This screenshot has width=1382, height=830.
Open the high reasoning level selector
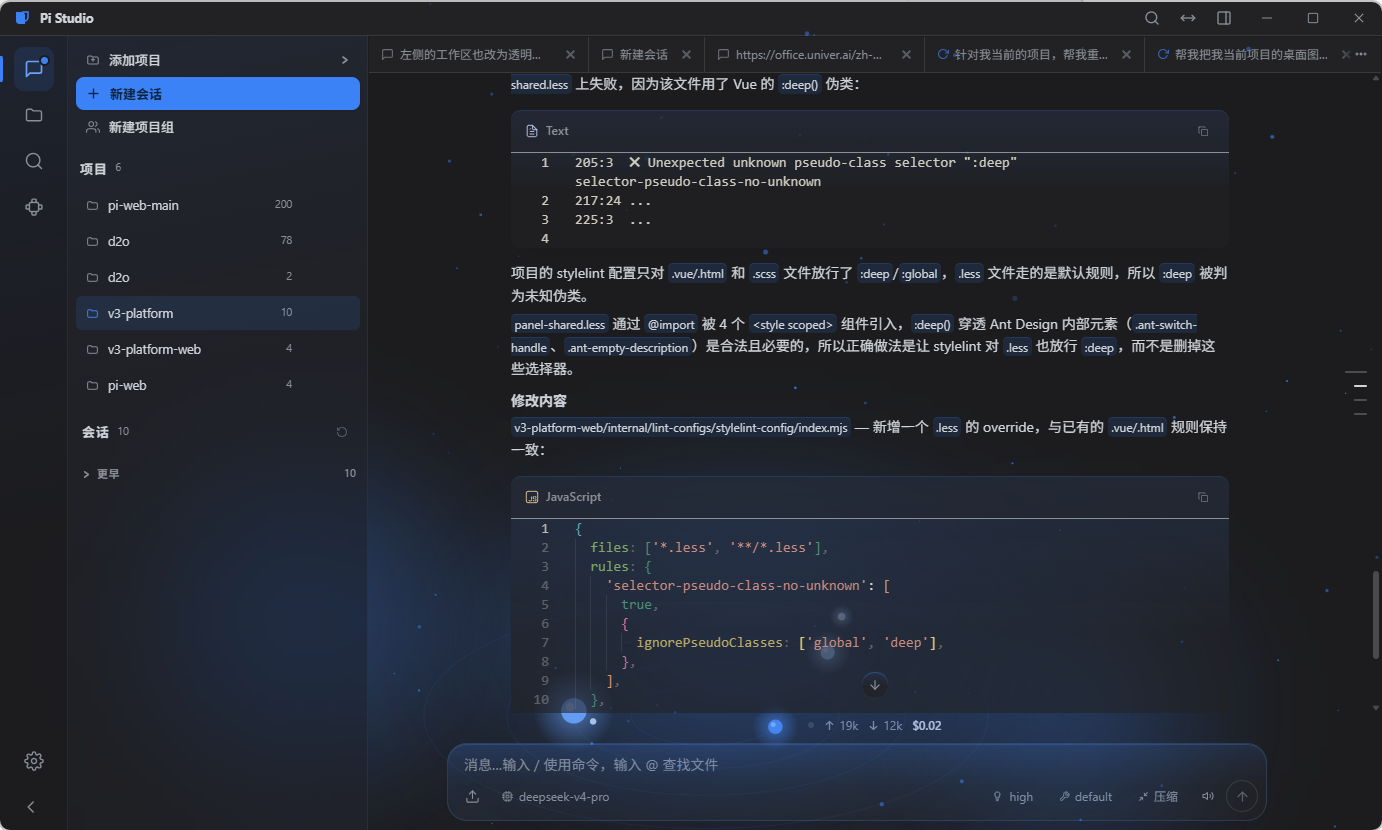tap(1012, 797)
